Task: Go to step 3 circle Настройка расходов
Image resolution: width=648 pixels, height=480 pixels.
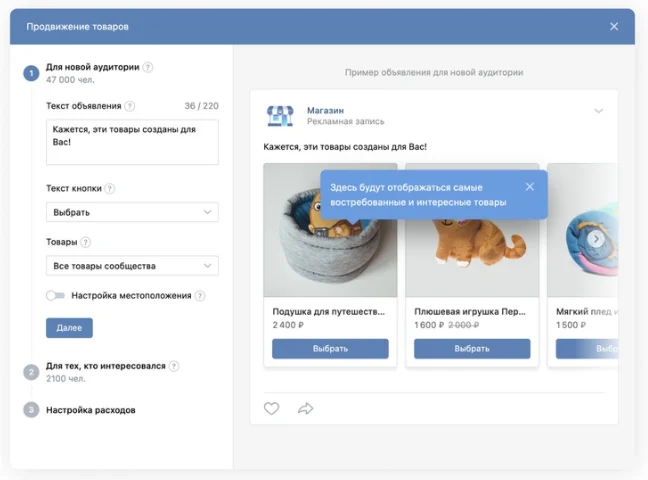Action: click(31, 410)
